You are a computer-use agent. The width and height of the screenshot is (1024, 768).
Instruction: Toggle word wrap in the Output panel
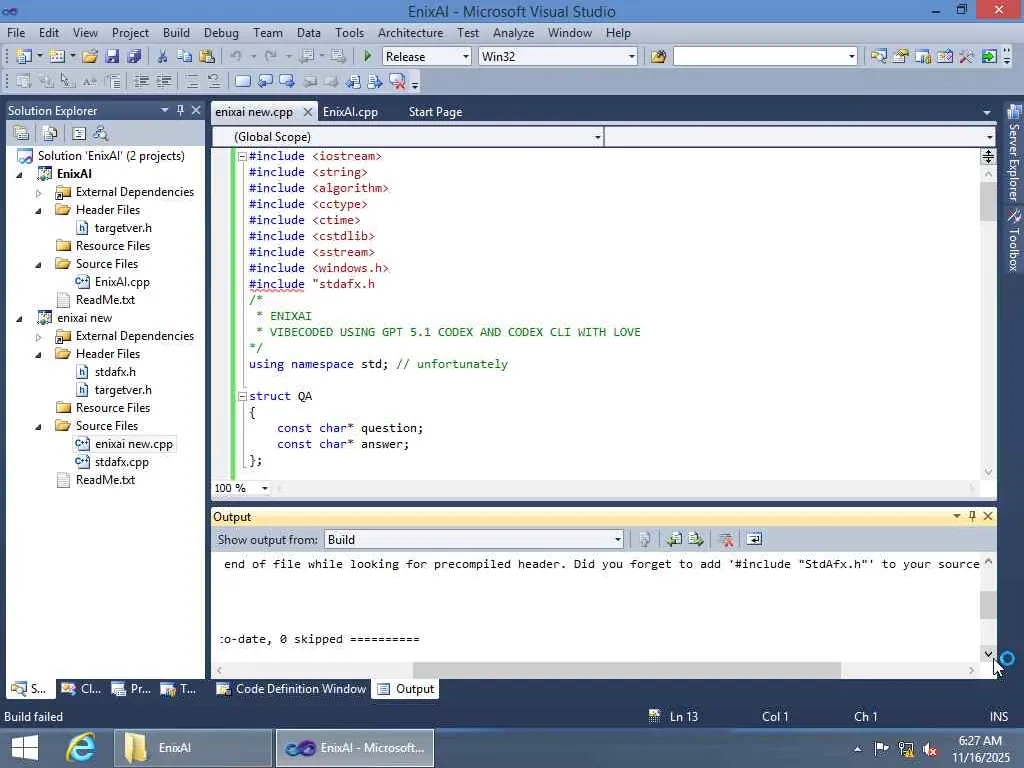pyautogui.click(x=754, y=540)
